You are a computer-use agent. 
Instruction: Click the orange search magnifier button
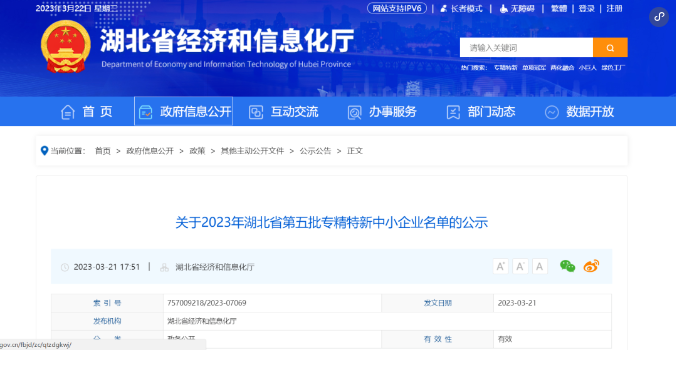[x=610, y=47]
